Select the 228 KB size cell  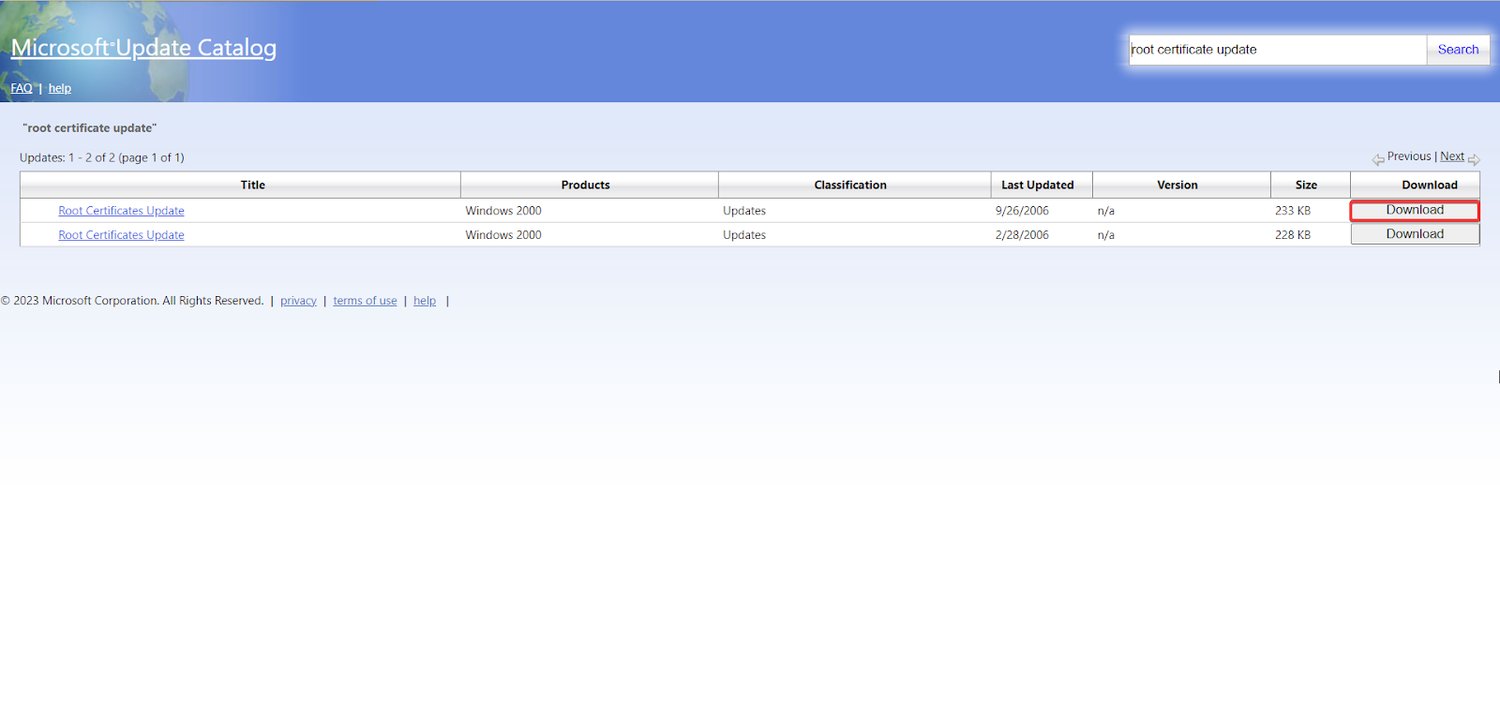point(1292,235)
